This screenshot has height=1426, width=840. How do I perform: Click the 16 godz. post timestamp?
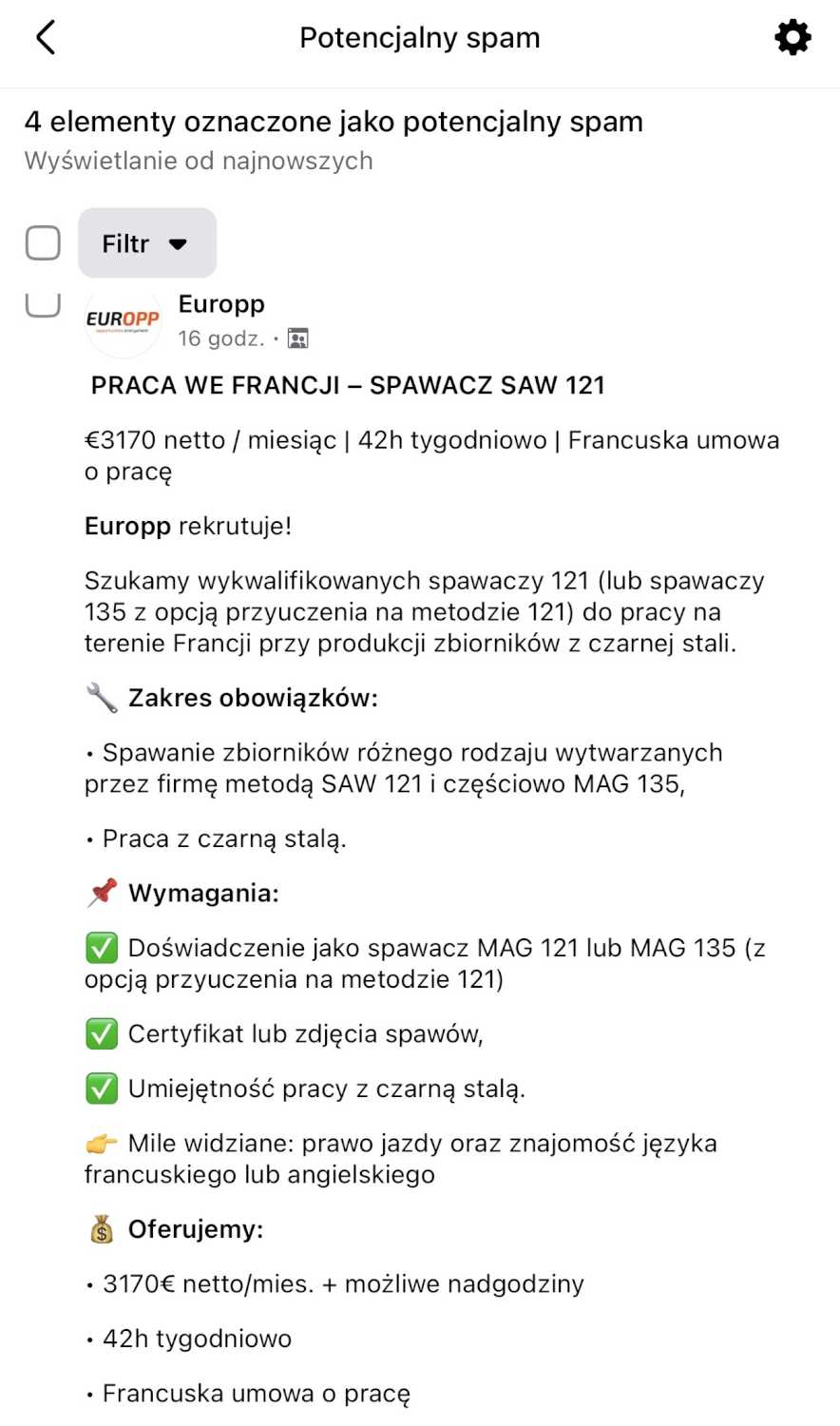tap(221, 338)
